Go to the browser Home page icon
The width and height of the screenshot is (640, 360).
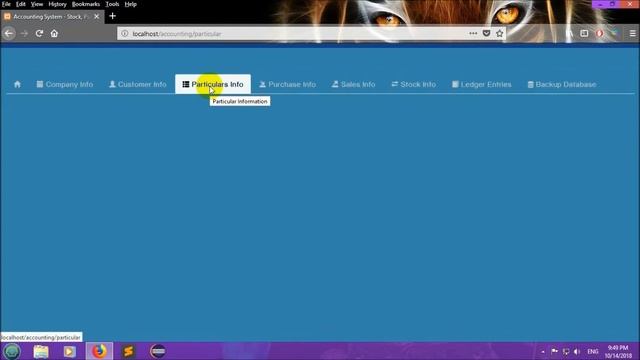click(x=54, y=33)
